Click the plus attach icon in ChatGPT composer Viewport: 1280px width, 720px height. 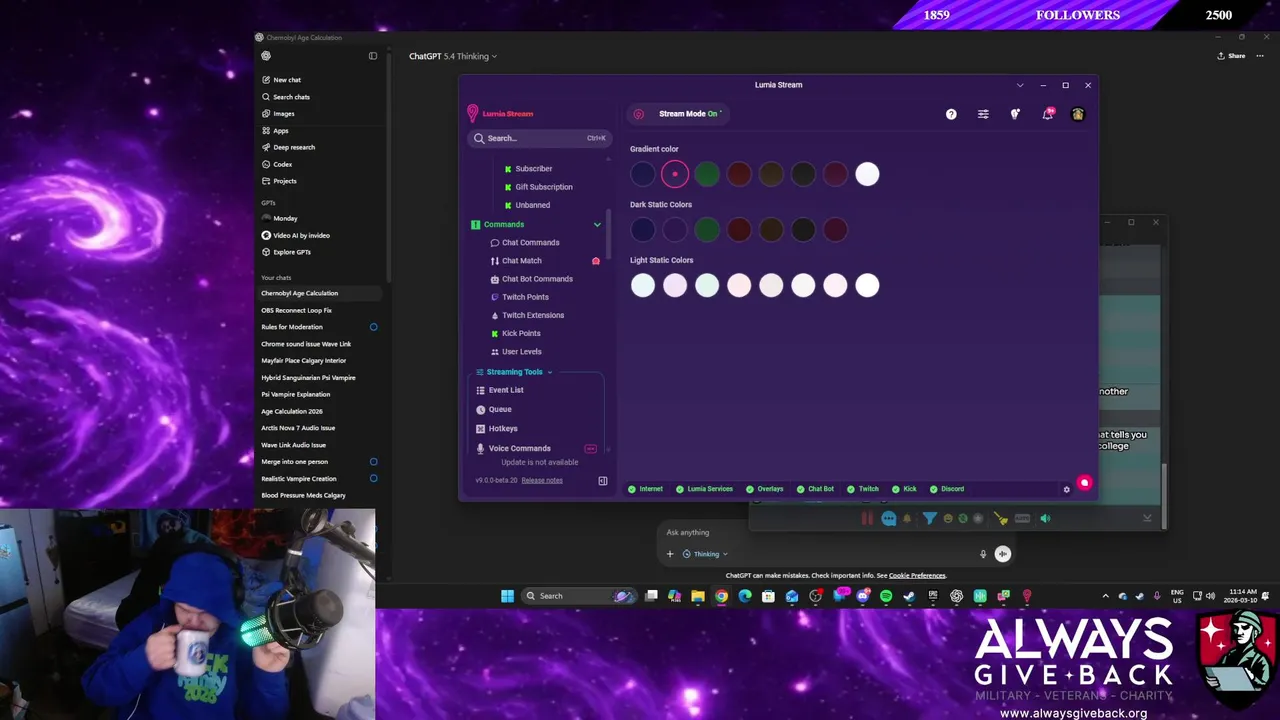(x=670, y=554)
